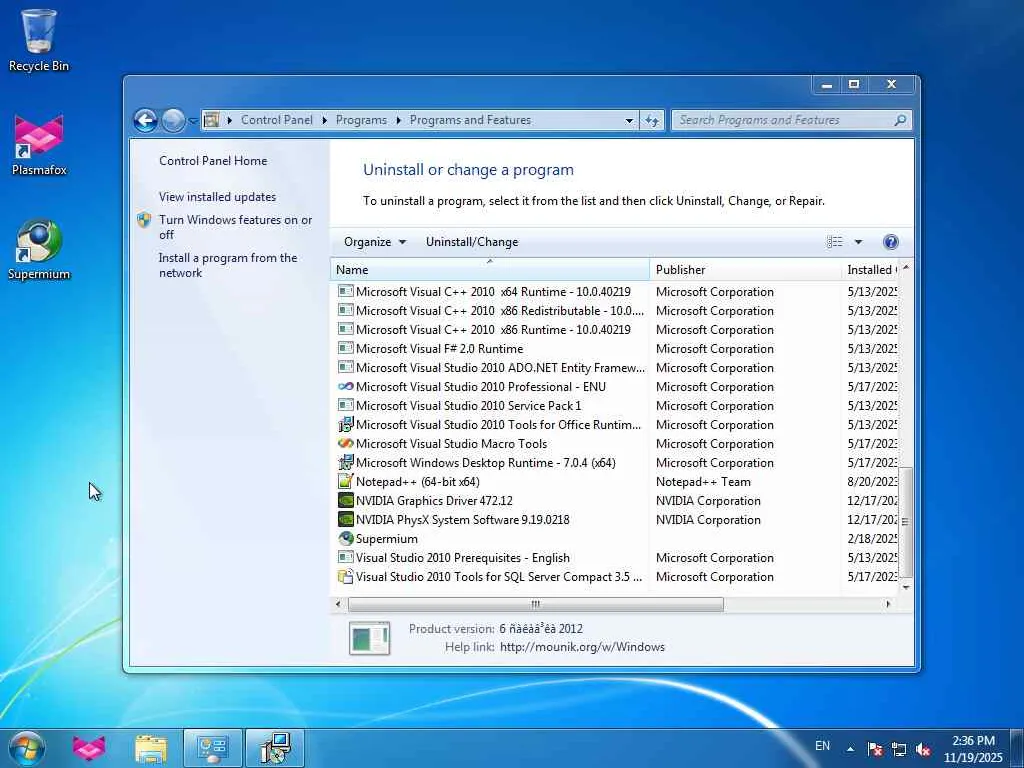The height and width of the screenshot is (768, 1024).
Task: Open the Supermium desktop shortcut
Action: [39, 249]
